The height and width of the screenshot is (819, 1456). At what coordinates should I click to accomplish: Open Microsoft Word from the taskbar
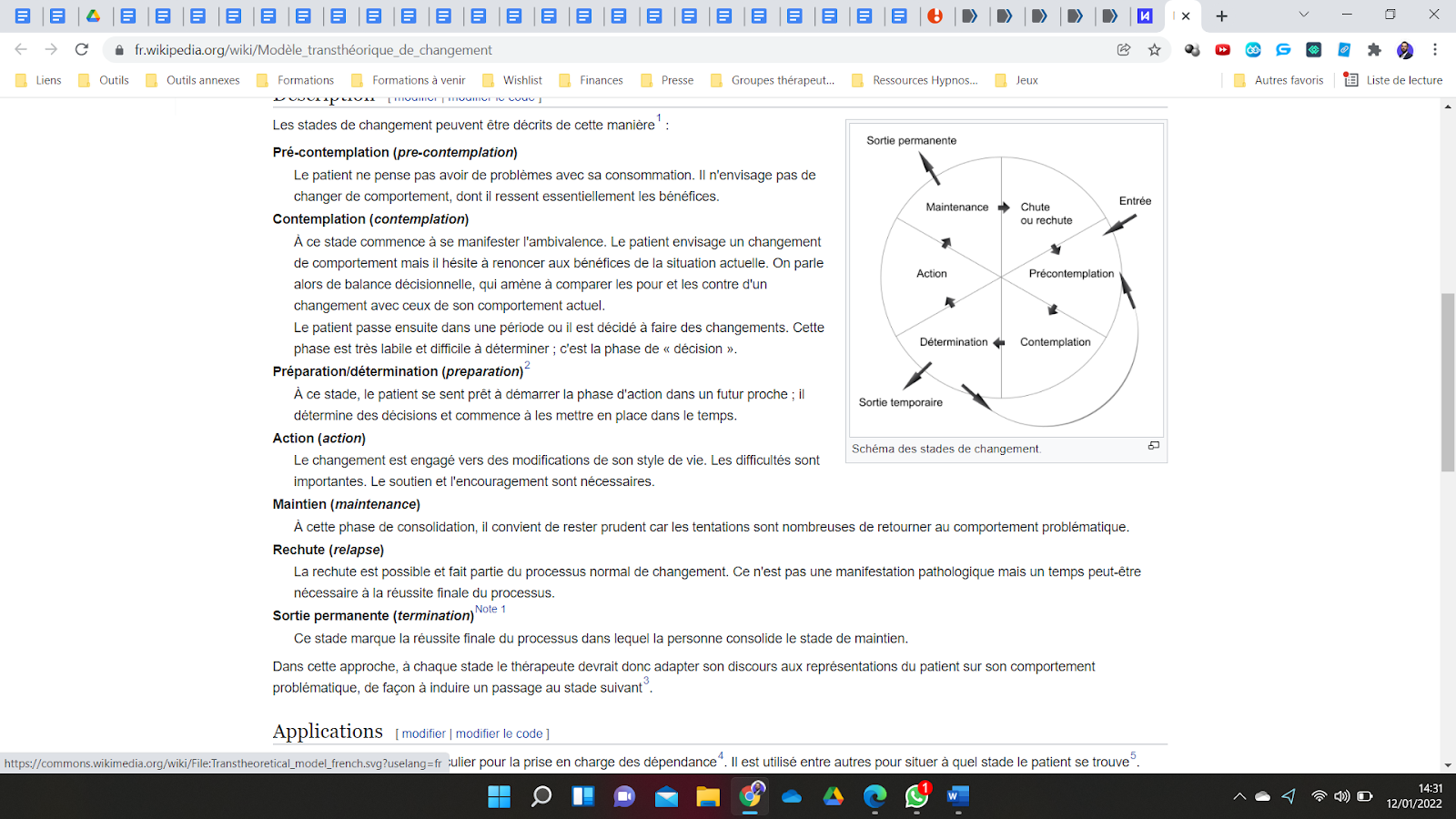click(958, 797)
